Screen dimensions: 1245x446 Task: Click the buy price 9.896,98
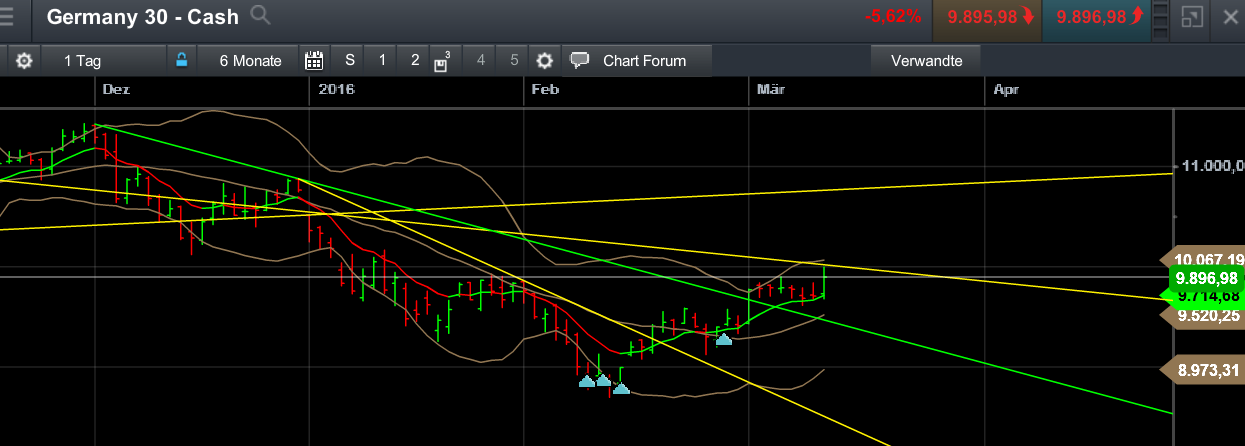coord(1098,17)
